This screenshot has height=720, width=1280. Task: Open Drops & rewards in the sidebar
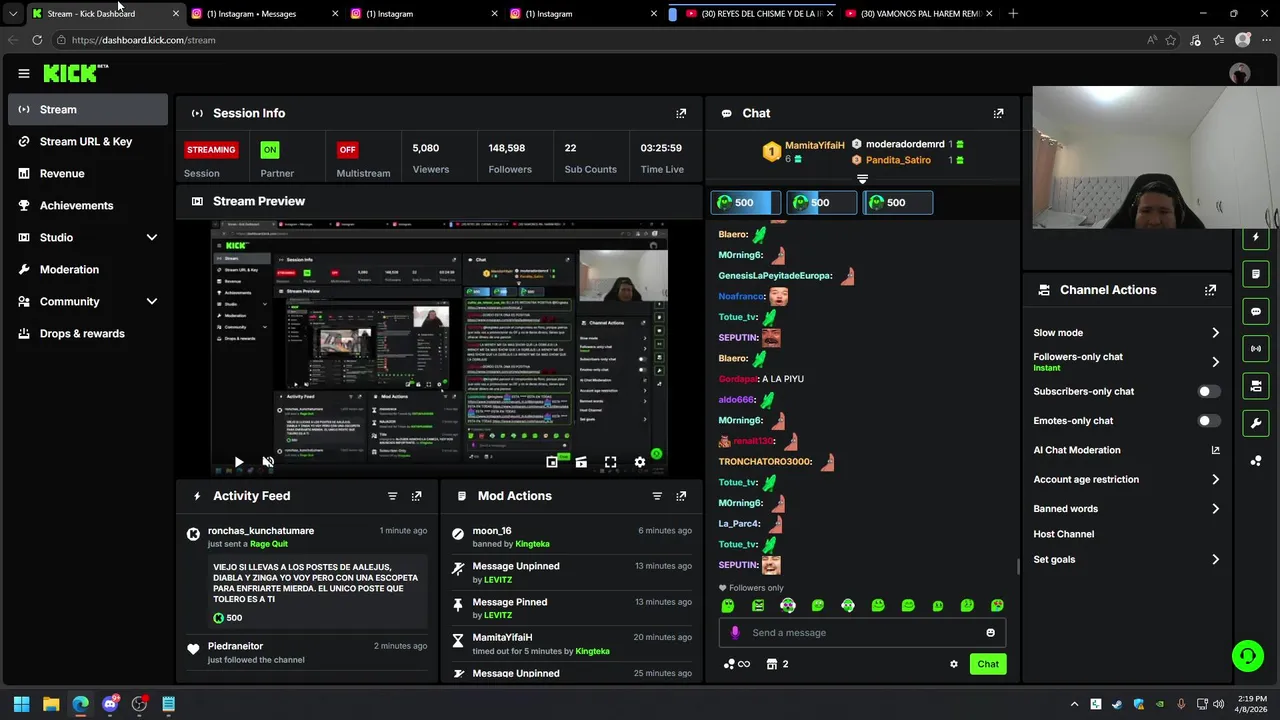click(x=88, y=333)
